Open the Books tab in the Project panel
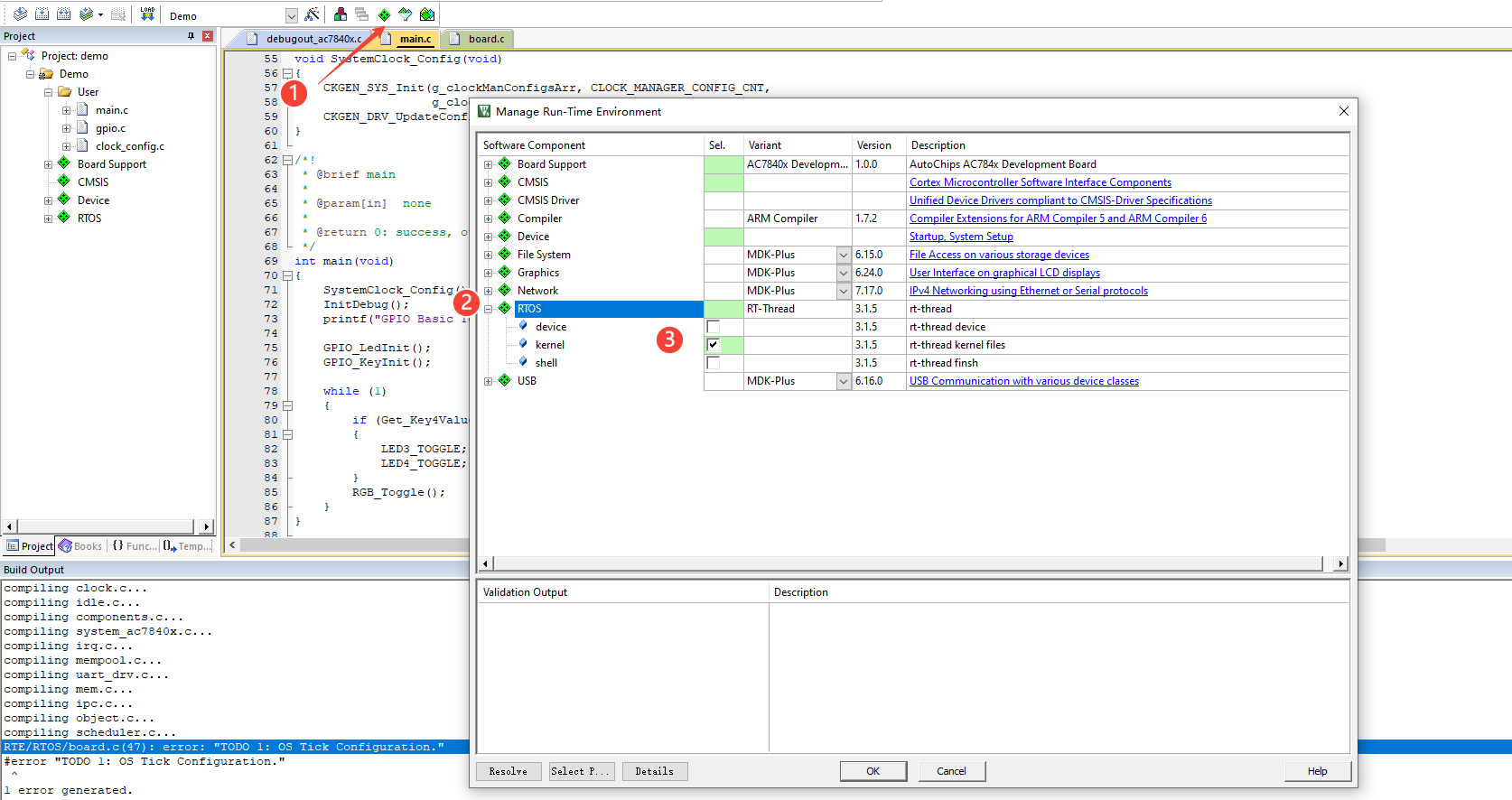The width and height of the screenshot is (1512, 800). click(80, 546)
